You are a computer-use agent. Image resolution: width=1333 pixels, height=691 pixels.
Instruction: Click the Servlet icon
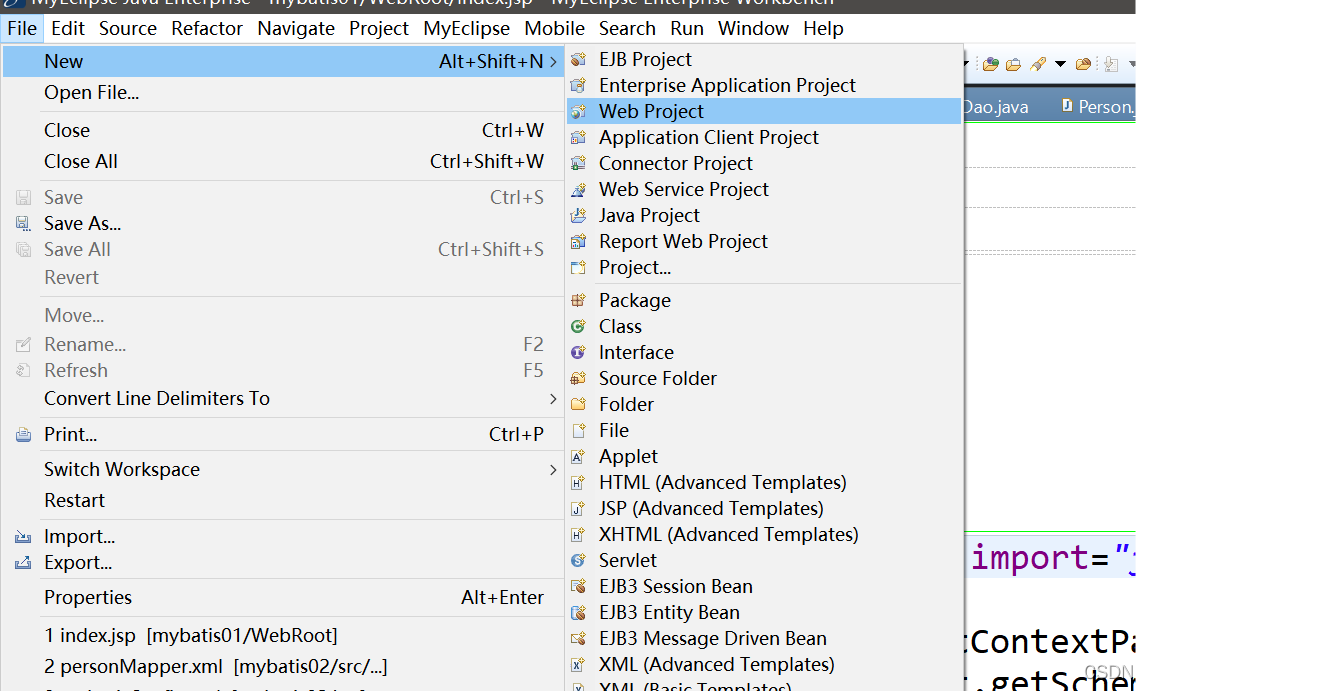coord(578,561)
